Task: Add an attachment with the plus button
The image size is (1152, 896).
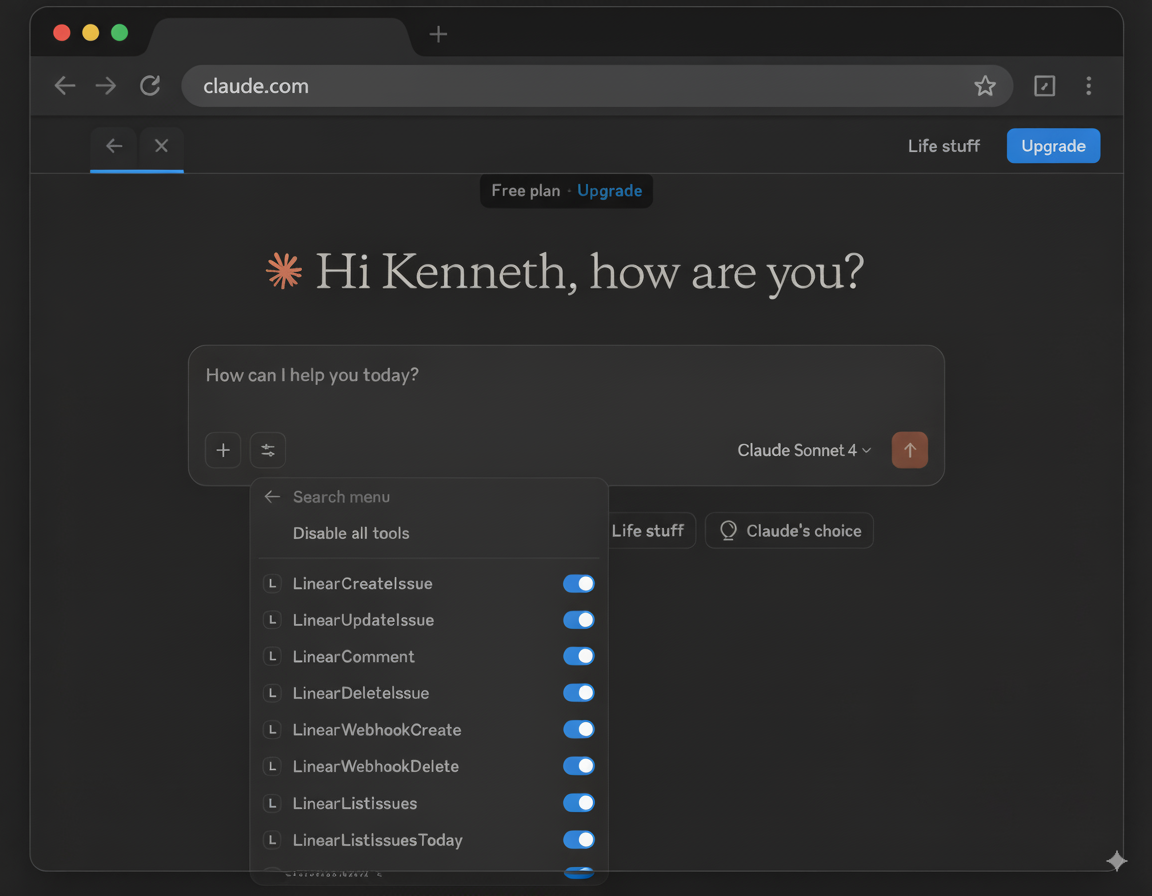Action: (223, 450)
